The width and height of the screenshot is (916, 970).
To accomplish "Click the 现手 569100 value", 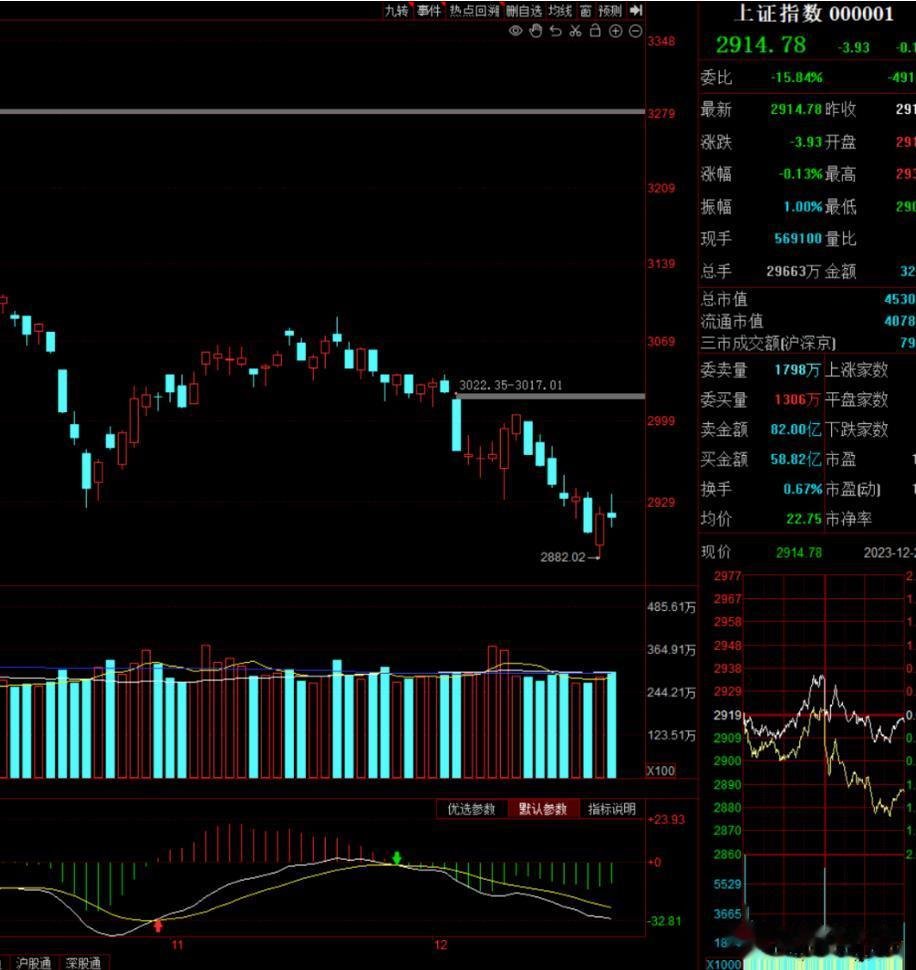I will [x=798, y=239].
